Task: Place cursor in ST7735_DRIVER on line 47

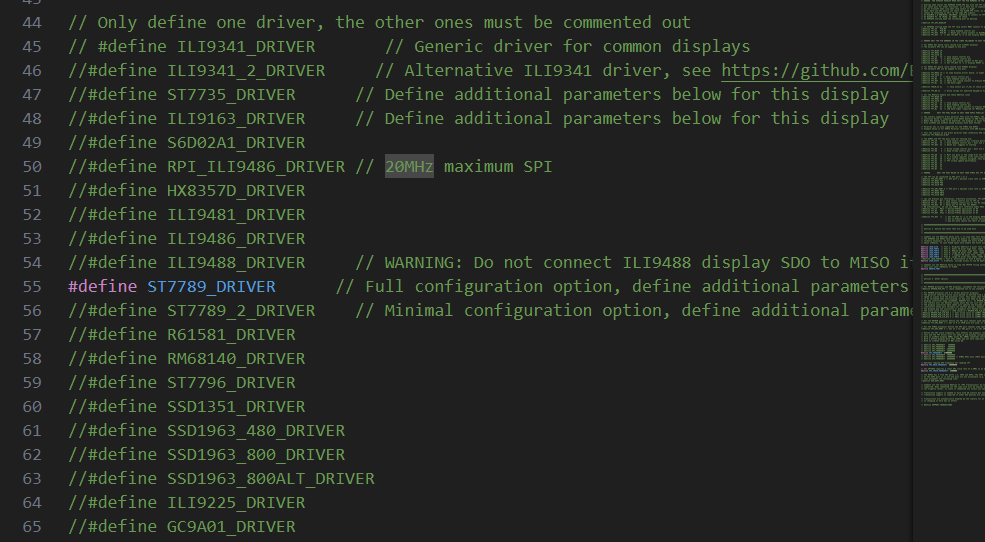Action: [x=231, y=94]
